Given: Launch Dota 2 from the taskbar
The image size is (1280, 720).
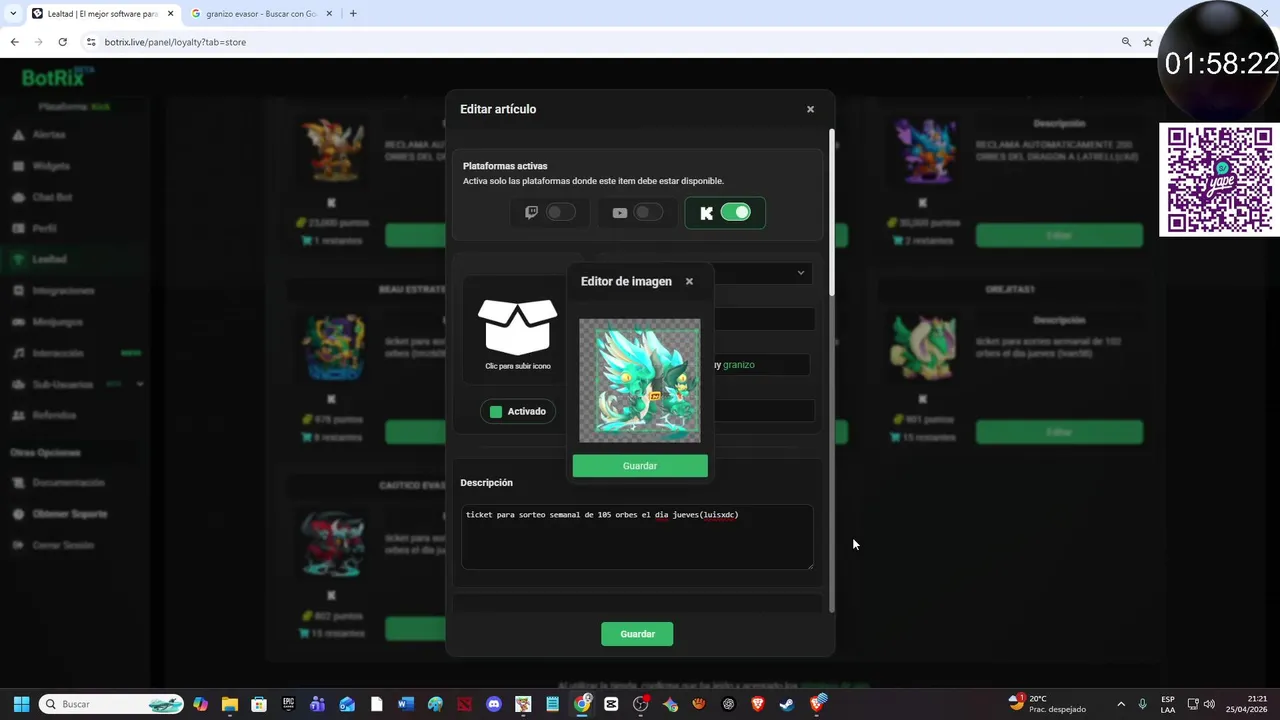Looking at the screenshot, I should [464, 704].
